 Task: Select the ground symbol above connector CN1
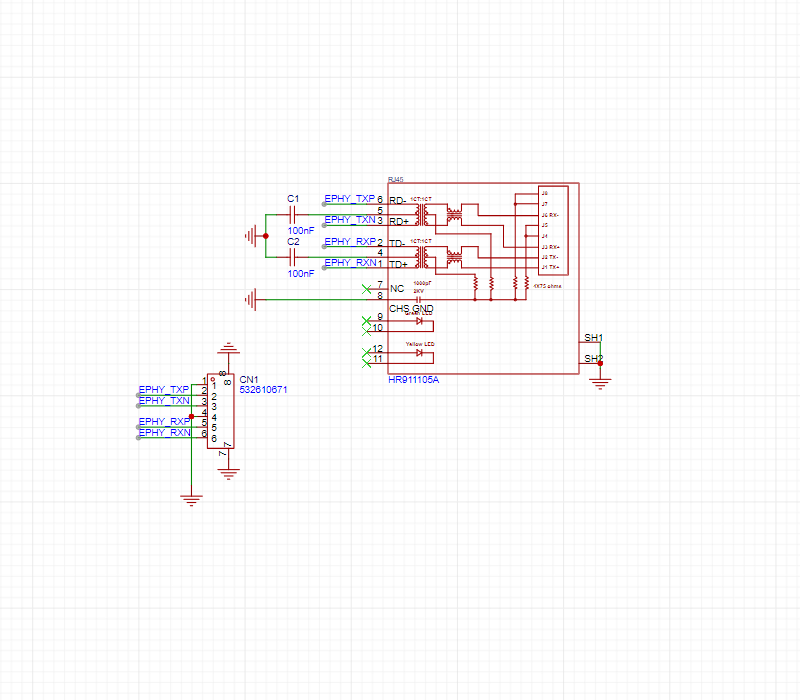click(229, 349)
